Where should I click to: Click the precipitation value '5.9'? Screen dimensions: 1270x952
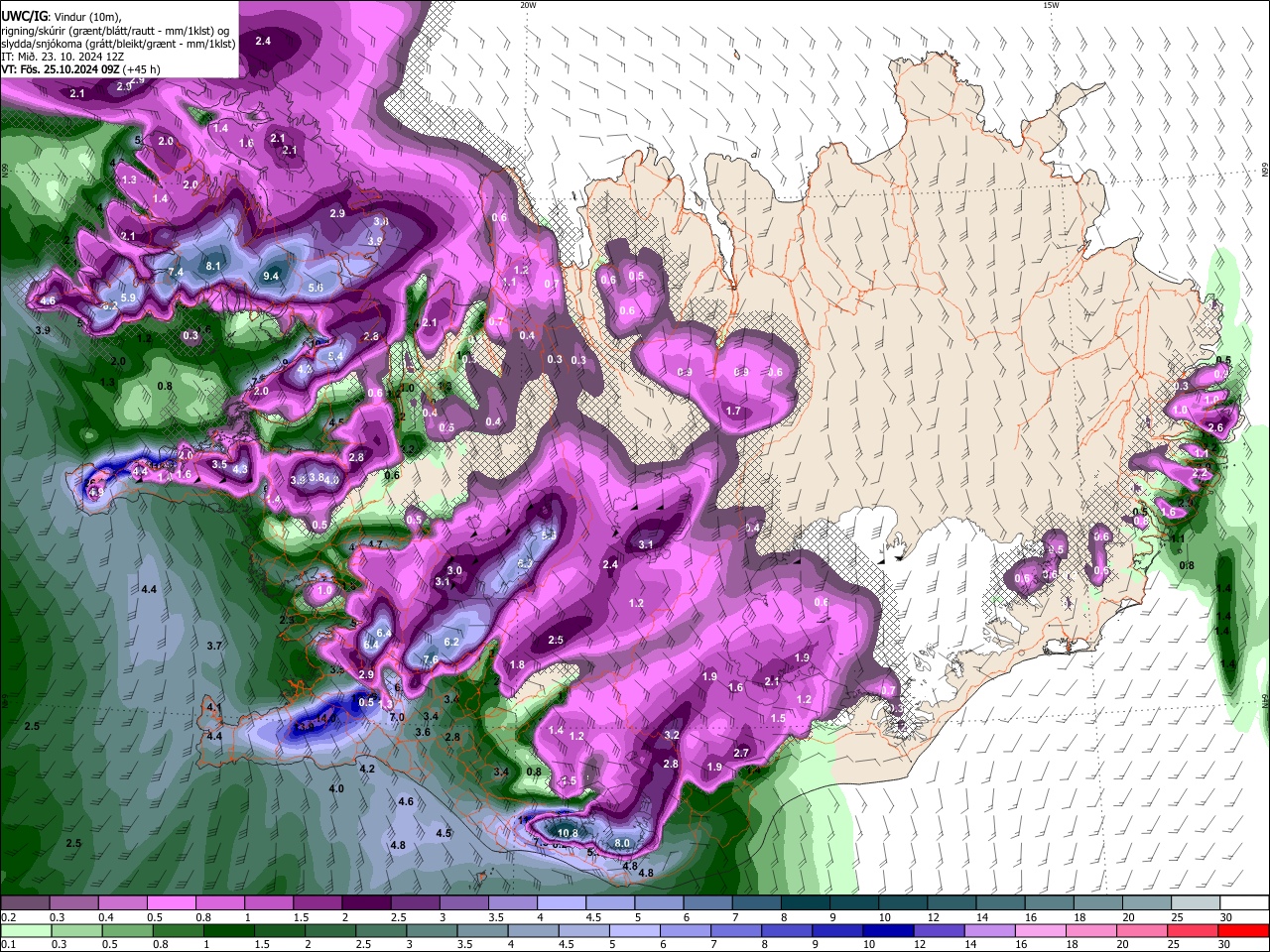pos(128,297)
